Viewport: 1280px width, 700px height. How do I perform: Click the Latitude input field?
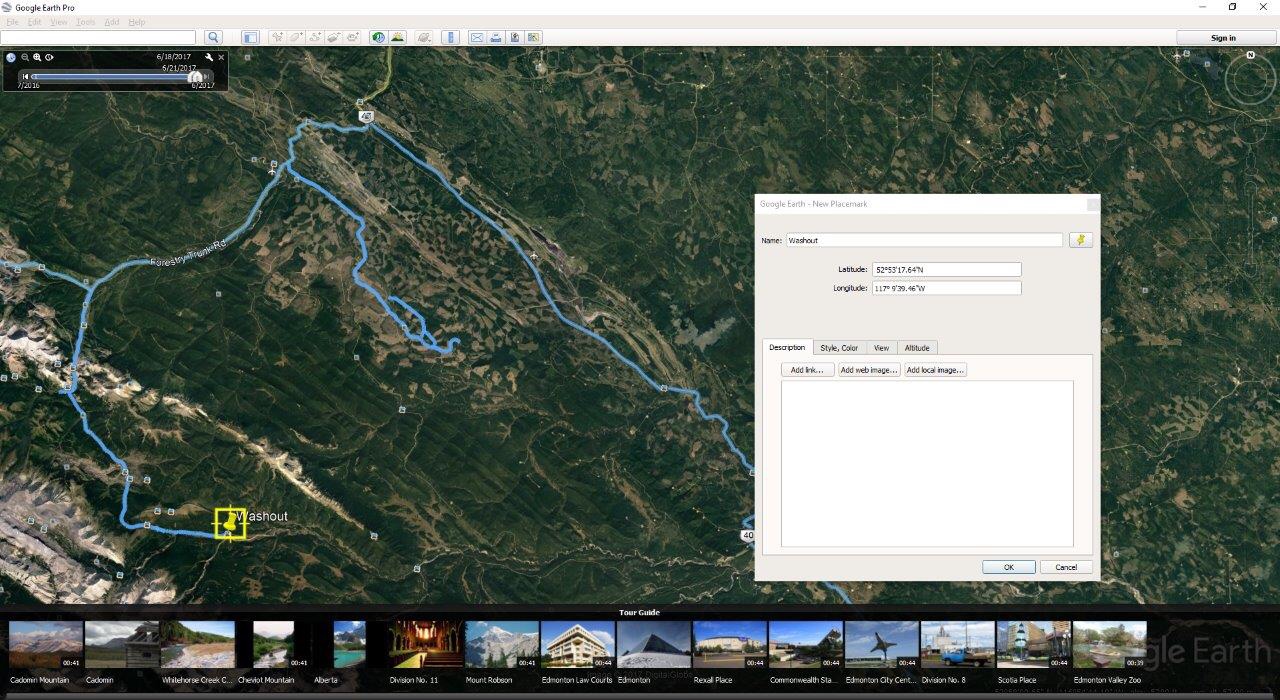click(x=946, y=269)
